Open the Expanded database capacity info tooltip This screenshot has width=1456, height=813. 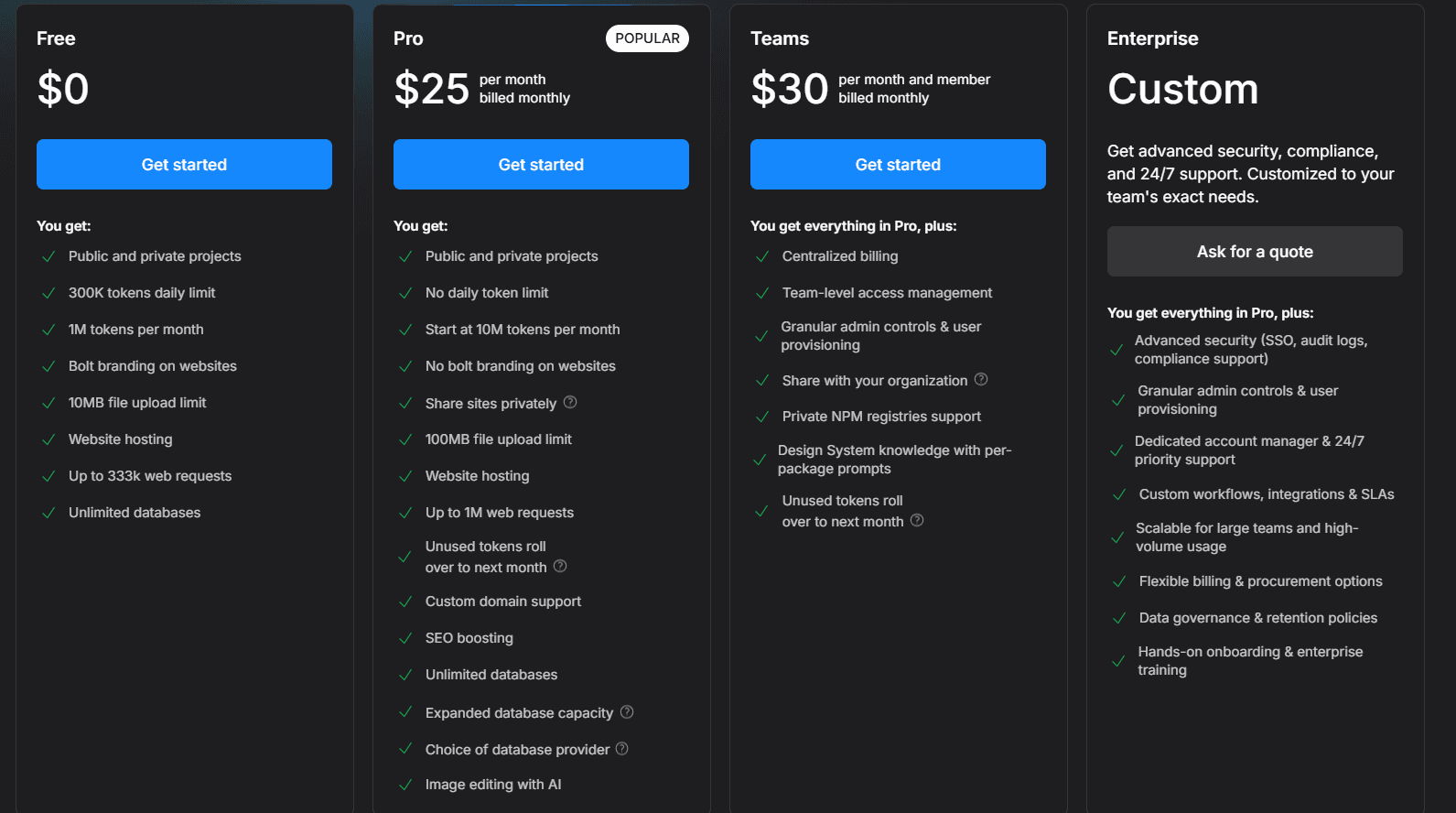(x=628, y=712)
